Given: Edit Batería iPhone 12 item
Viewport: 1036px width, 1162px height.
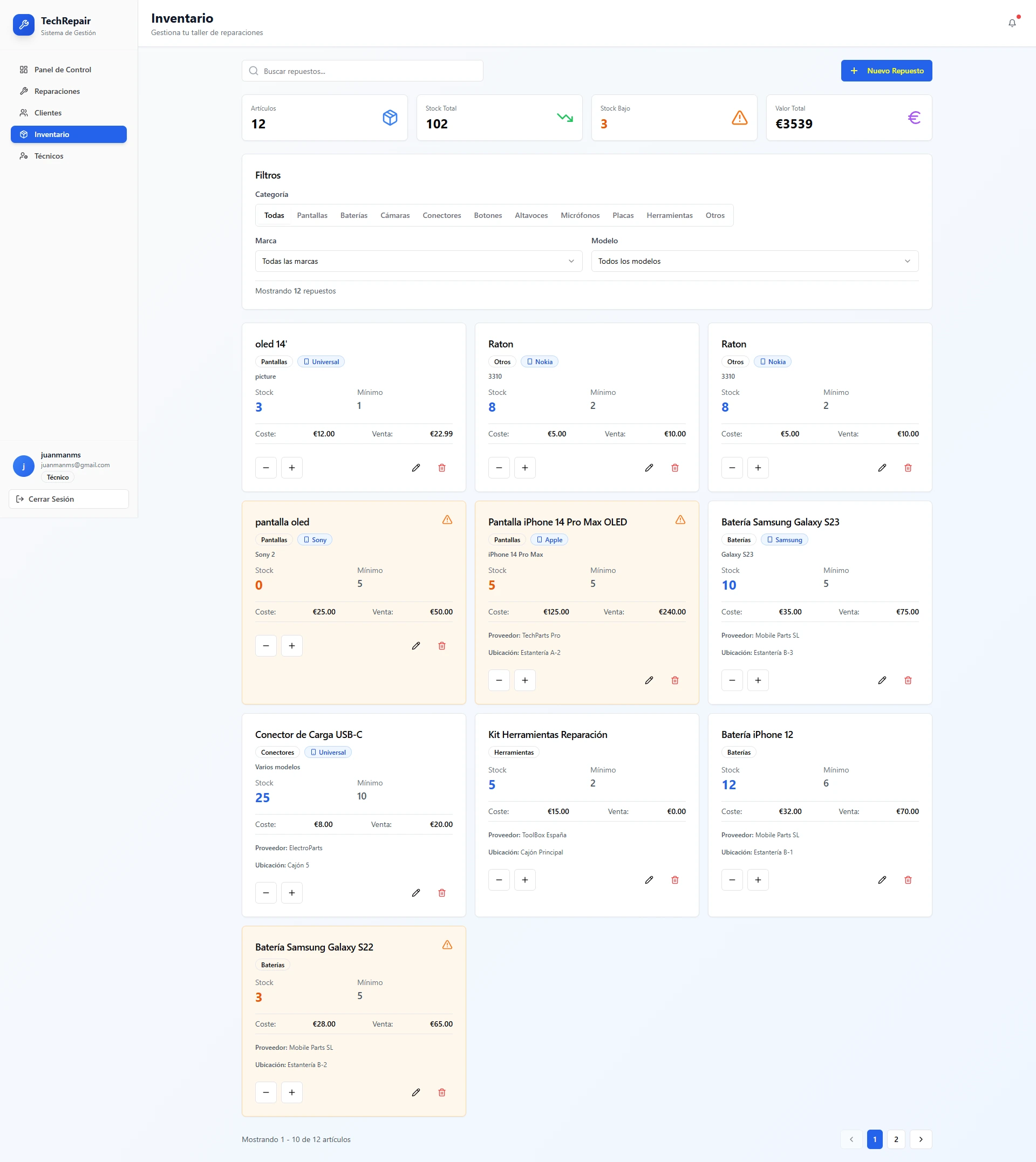Looking at the screenshot, I should click(882, 880).
